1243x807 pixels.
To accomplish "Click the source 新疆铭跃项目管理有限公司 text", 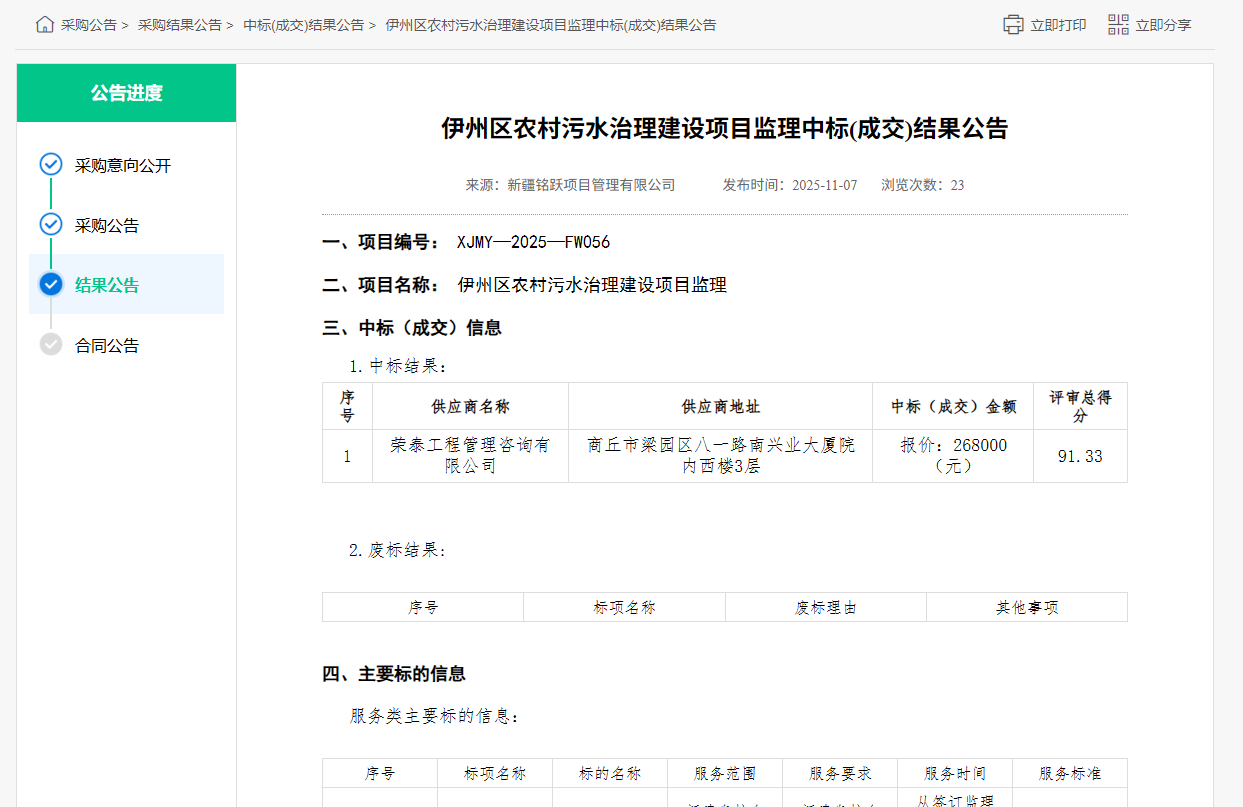I will [x=591, y=185].
